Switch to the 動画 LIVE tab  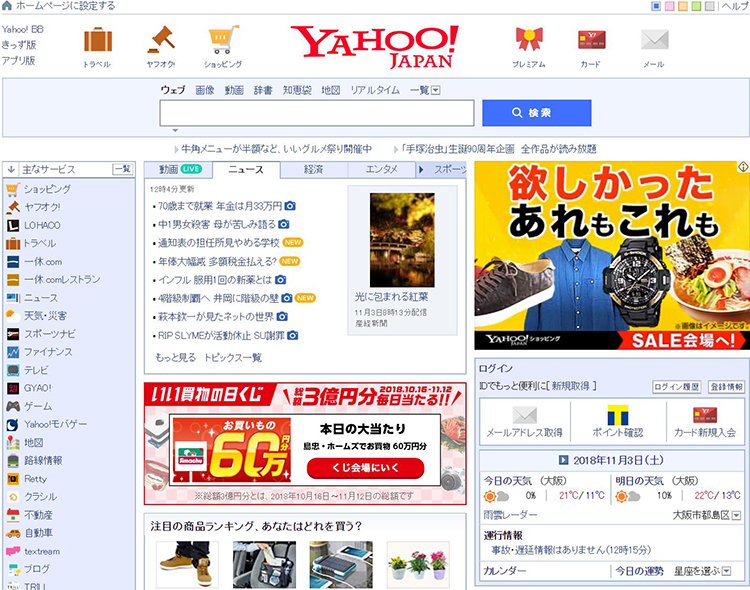pos(179,169)
